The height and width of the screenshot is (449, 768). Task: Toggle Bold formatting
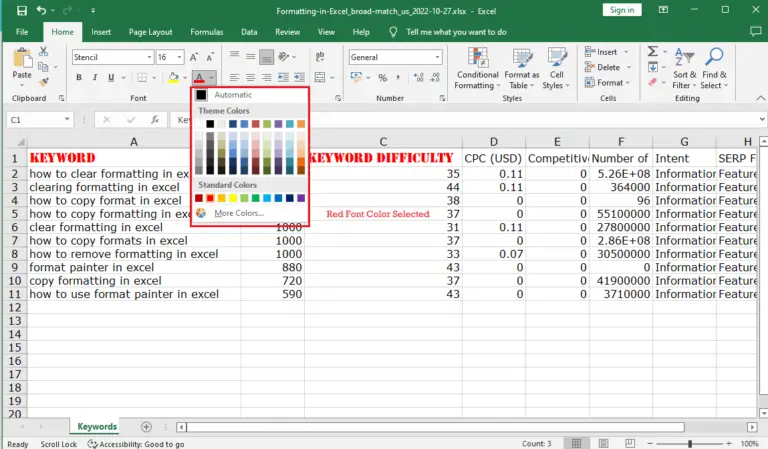(79, 77)
